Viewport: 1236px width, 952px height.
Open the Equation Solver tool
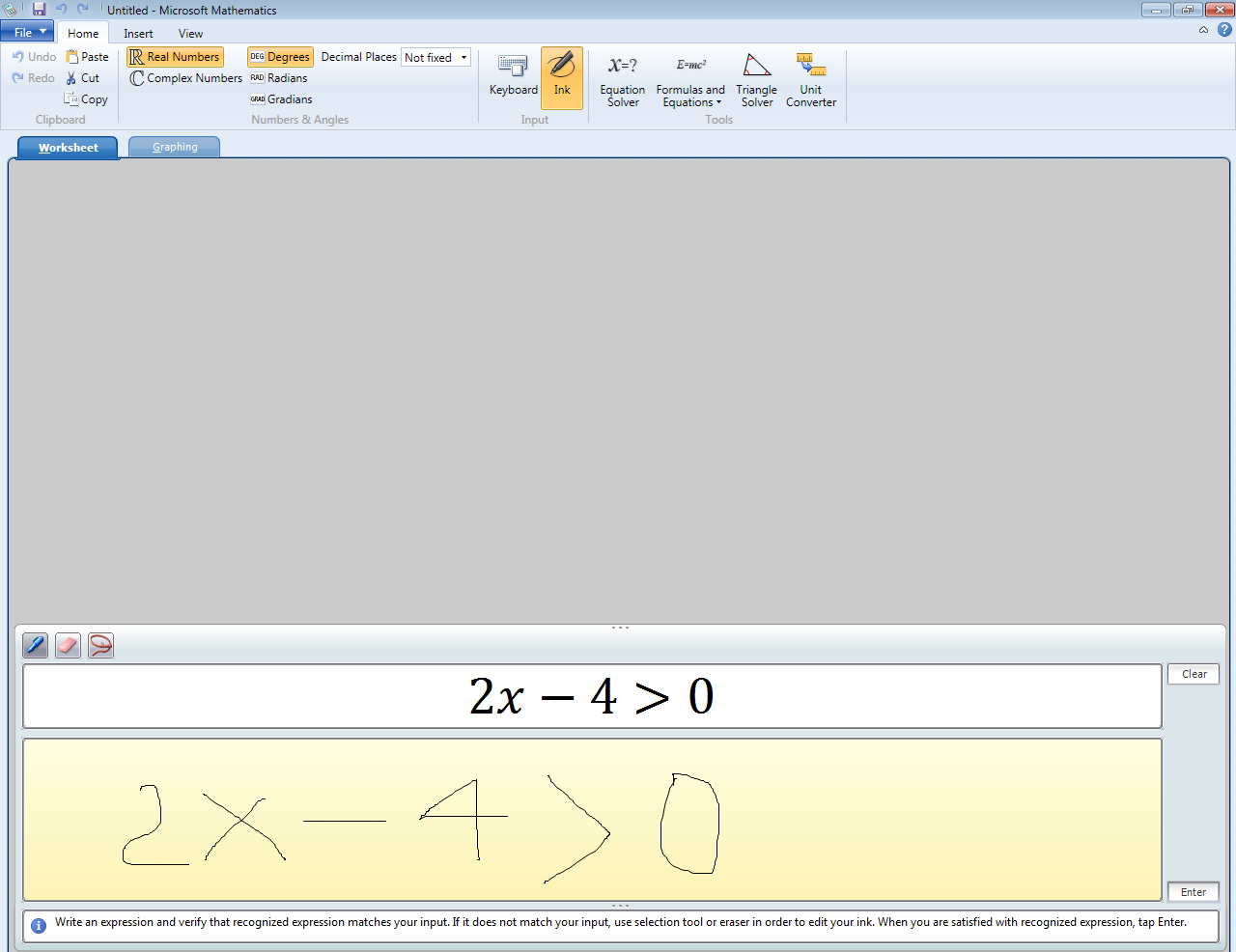[x=623, y=80]
